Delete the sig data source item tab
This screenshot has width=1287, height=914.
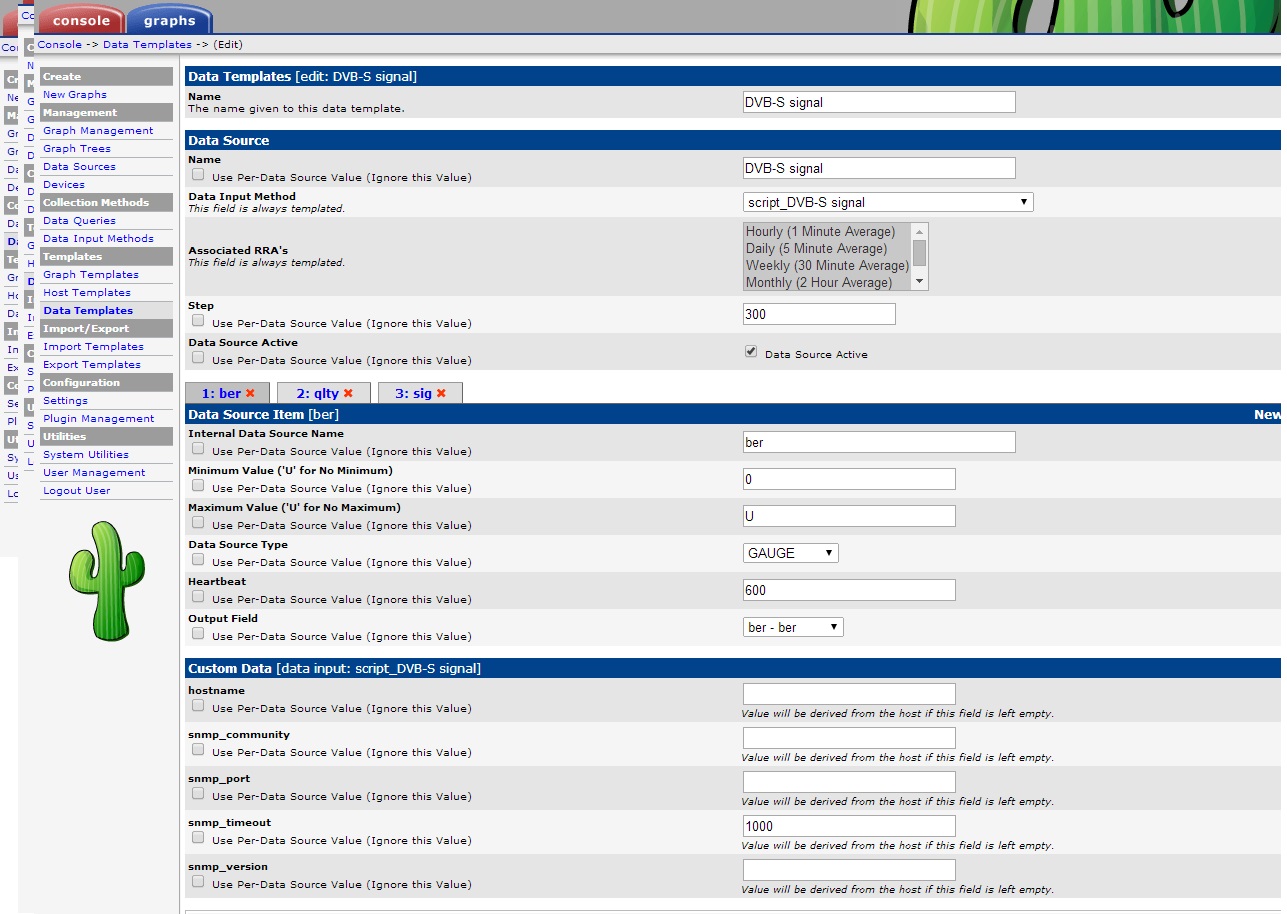coord(441,394)
